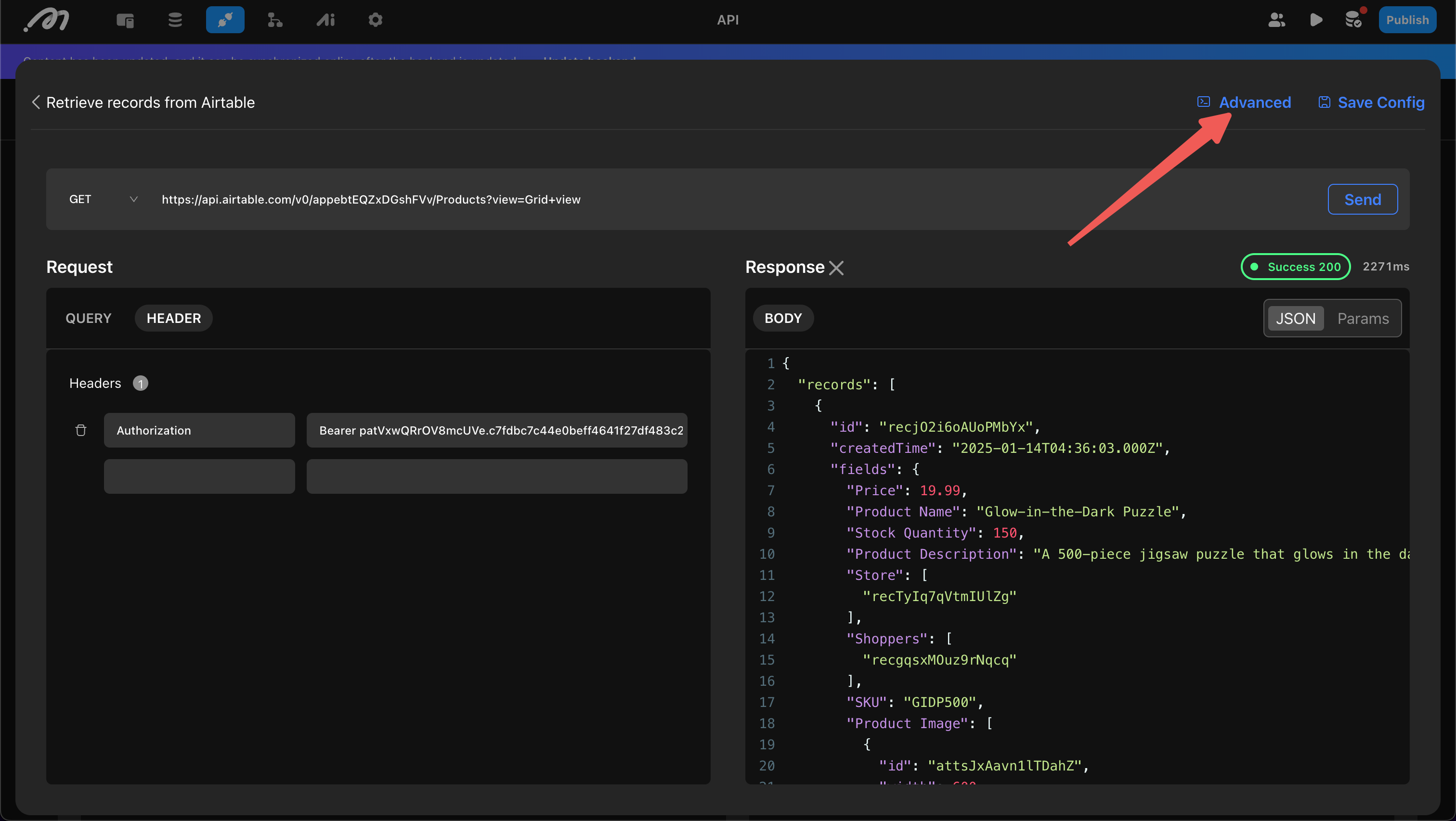Select the API plug icon
This screenshot has height=821, width=1456.
point(225,20)
